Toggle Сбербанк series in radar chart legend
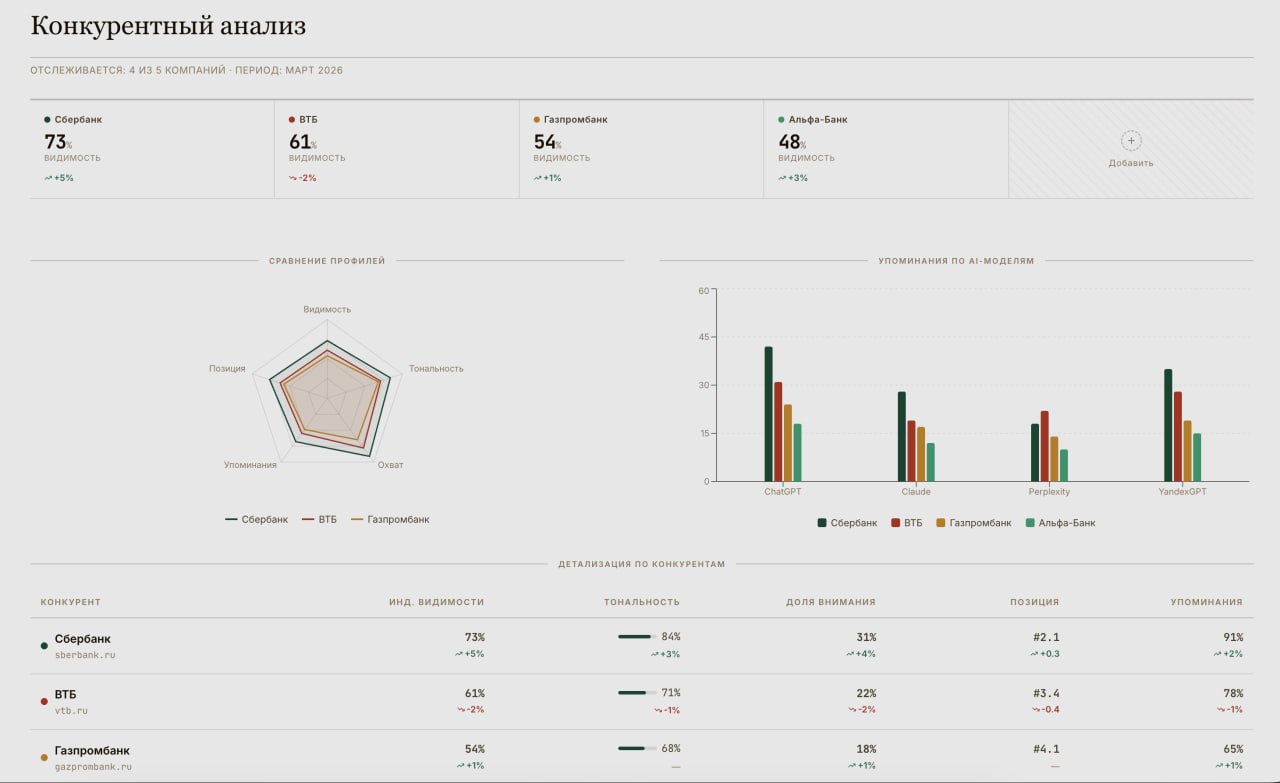Screen dimensions: 1280x783 [256, 520]
